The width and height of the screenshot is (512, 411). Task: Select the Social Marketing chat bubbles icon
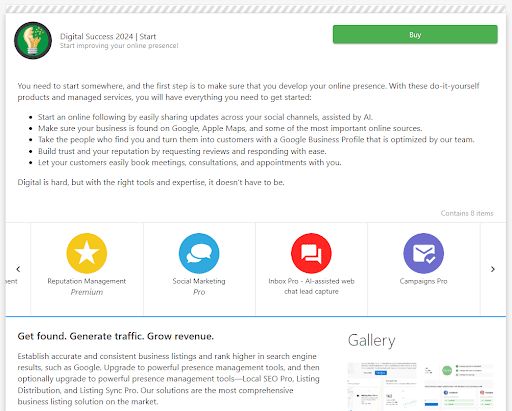pos(199,253)
